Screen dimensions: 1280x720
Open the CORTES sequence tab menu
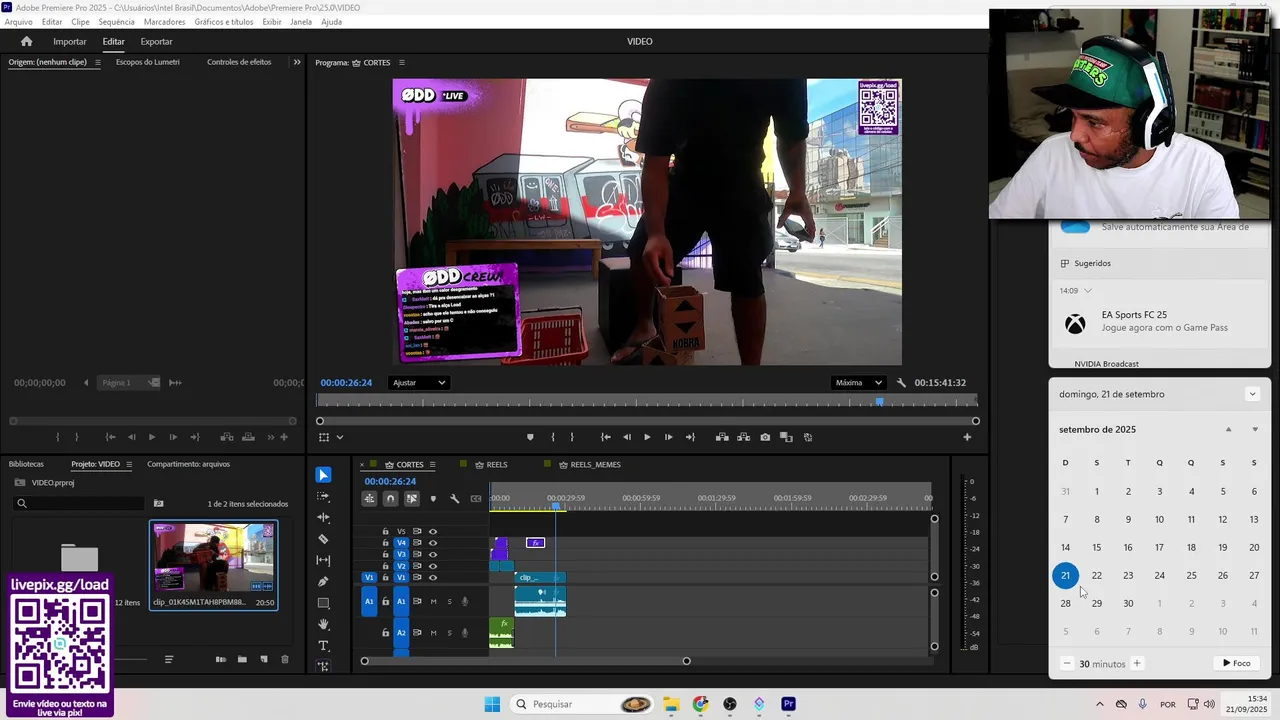pyautogui.click(x=432, y=465)
